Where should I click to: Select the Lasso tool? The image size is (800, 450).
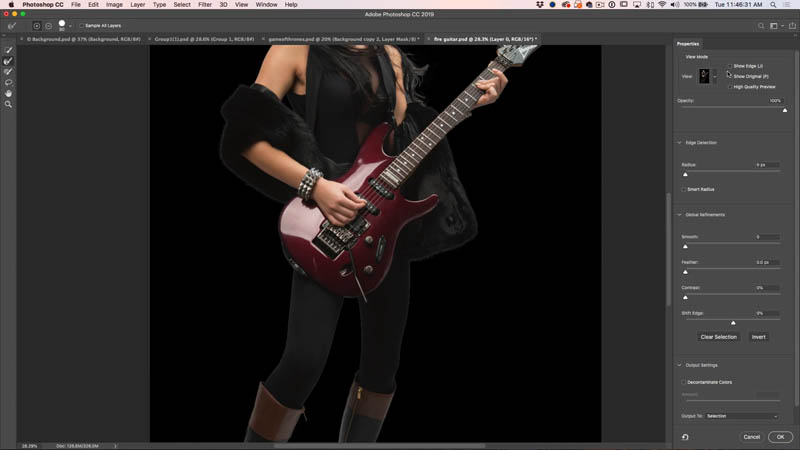click(8, 82)
